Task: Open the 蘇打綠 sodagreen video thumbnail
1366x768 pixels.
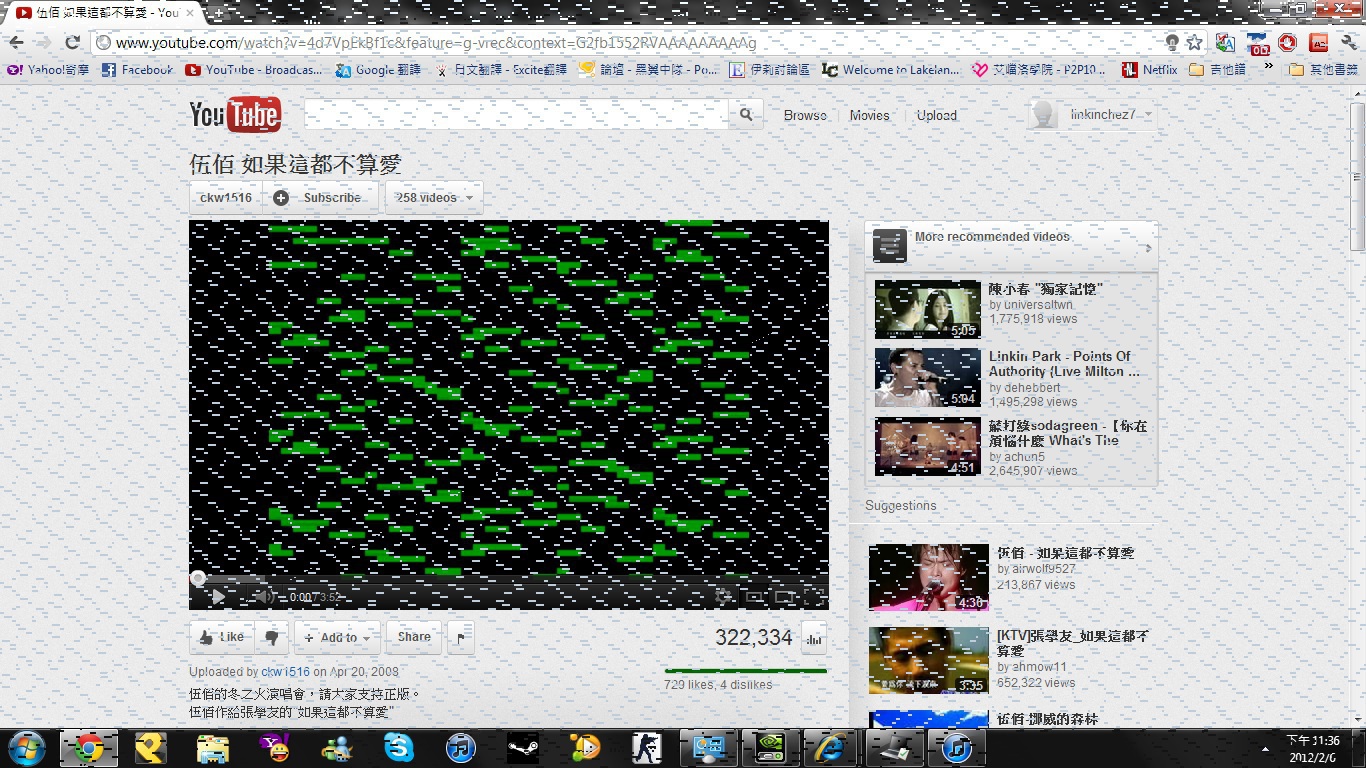Action: click(928, 446)
